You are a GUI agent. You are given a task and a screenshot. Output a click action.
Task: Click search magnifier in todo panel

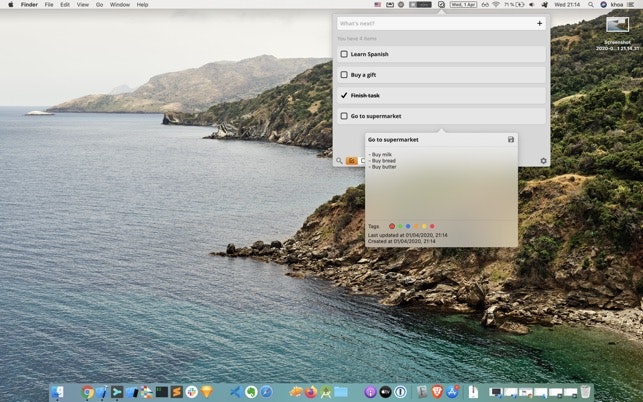pyautogui.click(x=339, y=160)
